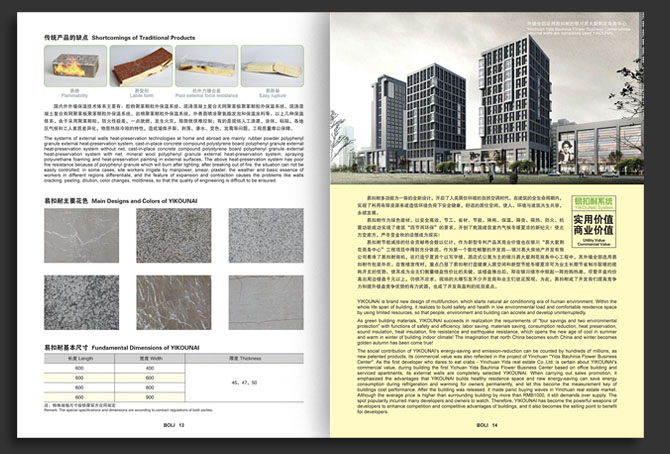
Task: Click 'Main Designs and Colors of YIKOUNAI' heading
Action: pos(144,201)
